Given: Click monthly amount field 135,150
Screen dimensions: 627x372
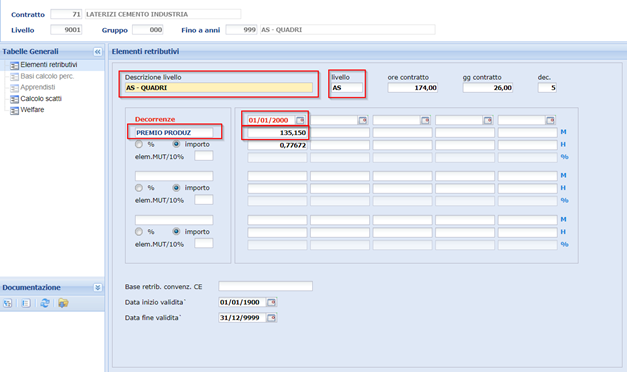Looking at the screenshot, I should click(277, 132).
